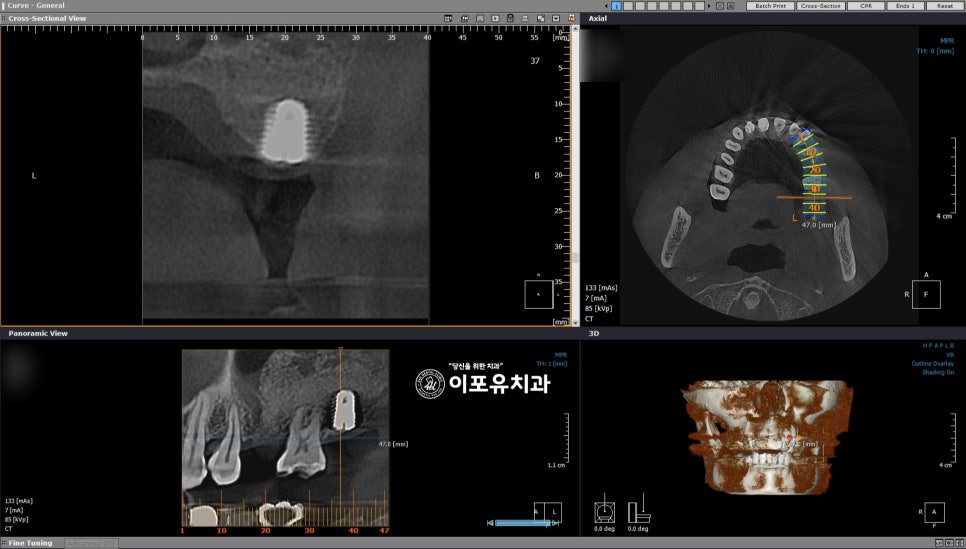Click the icon right of the X-box icon
Image resolution: width=966 pixels, height=549 pixels.
click(x=731, y=6)
